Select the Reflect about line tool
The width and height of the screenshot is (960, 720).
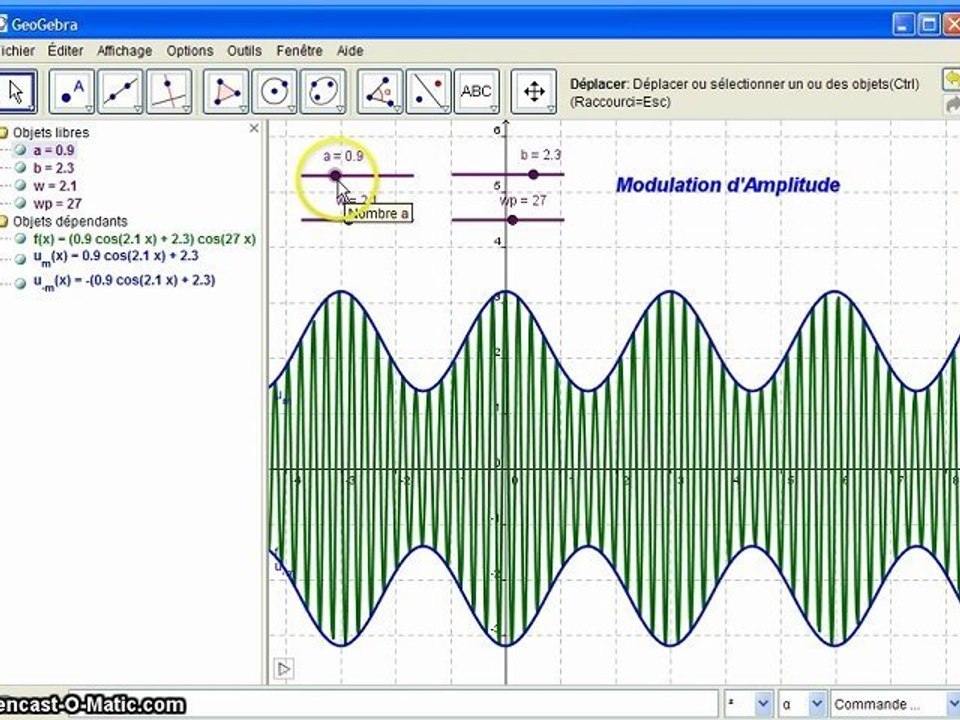429,92
